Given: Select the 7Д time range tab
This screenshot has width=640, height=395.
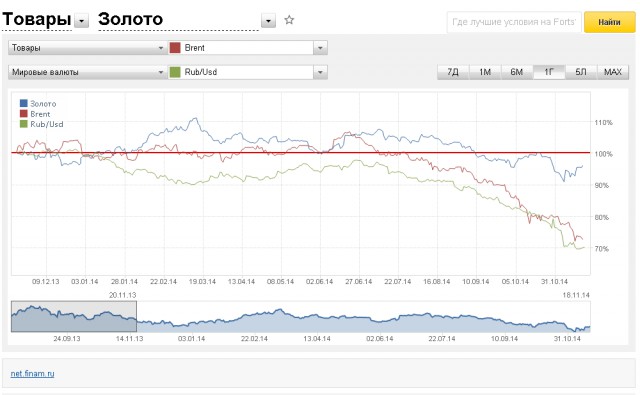Looking at the screenshot, I should pos(453,72).
